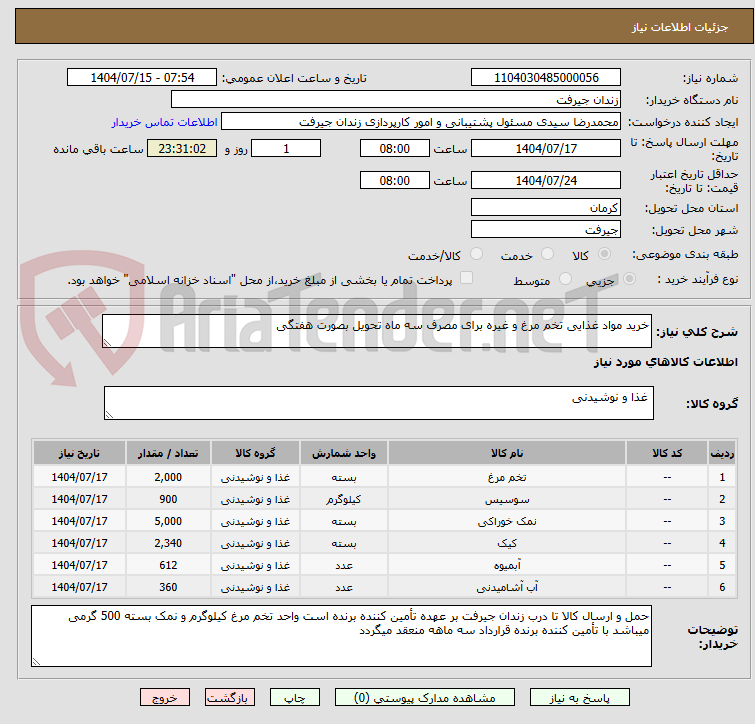Click the deadline time 08:00 field beside 1404/07/17
The width and height of the screenshot is (755, 724).
pos(394,148)
